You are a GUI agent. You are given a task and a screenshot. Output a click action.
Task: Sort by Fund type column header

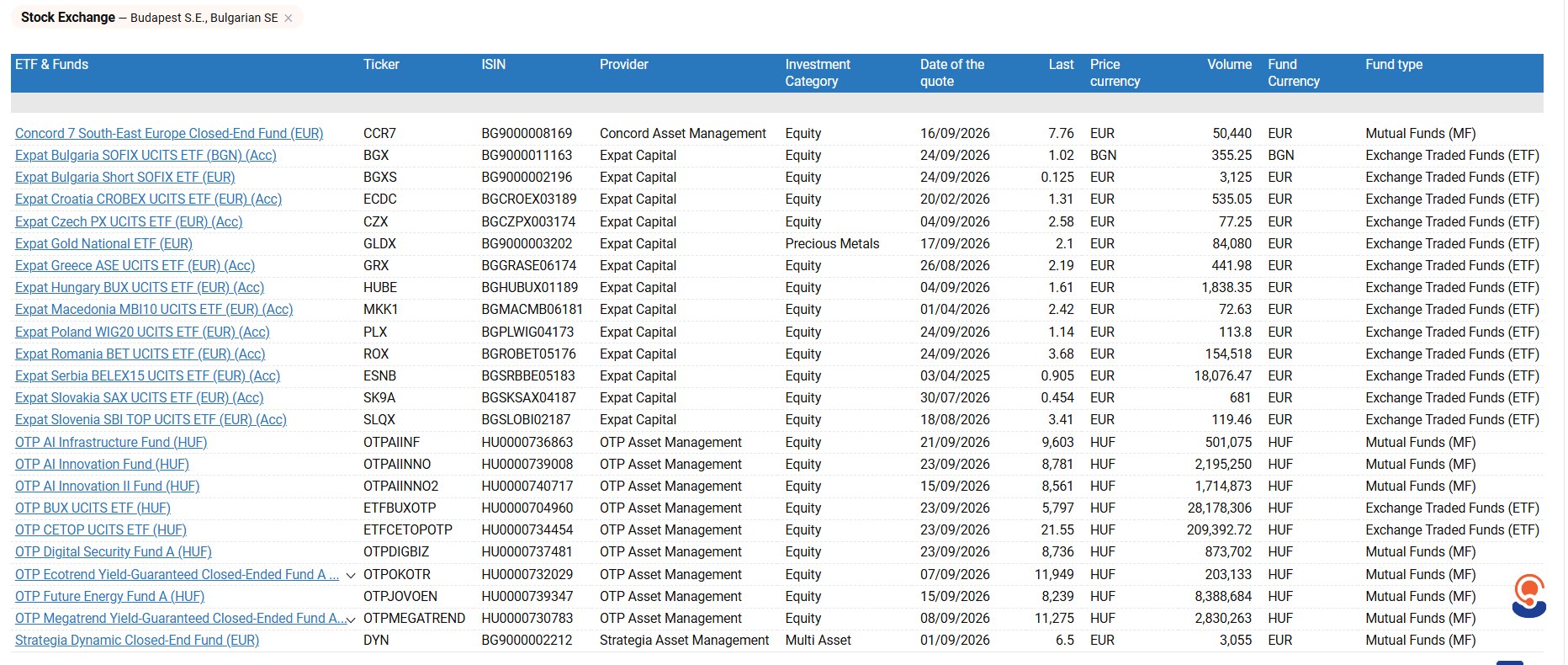click(x=1394, y=64)
